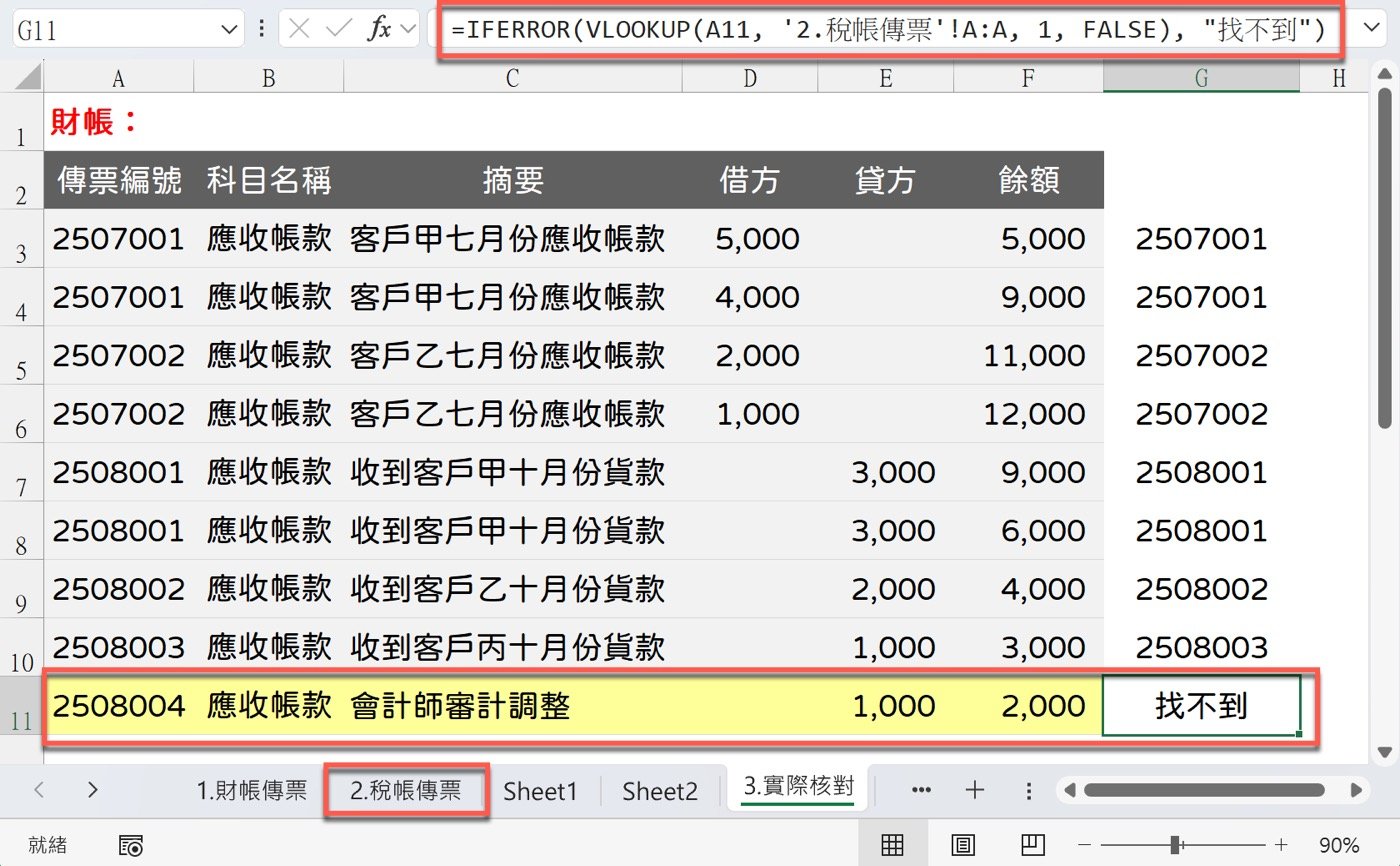Select the 借方 header cell
Screen dimensions: 1400x866
pos(750,180)
